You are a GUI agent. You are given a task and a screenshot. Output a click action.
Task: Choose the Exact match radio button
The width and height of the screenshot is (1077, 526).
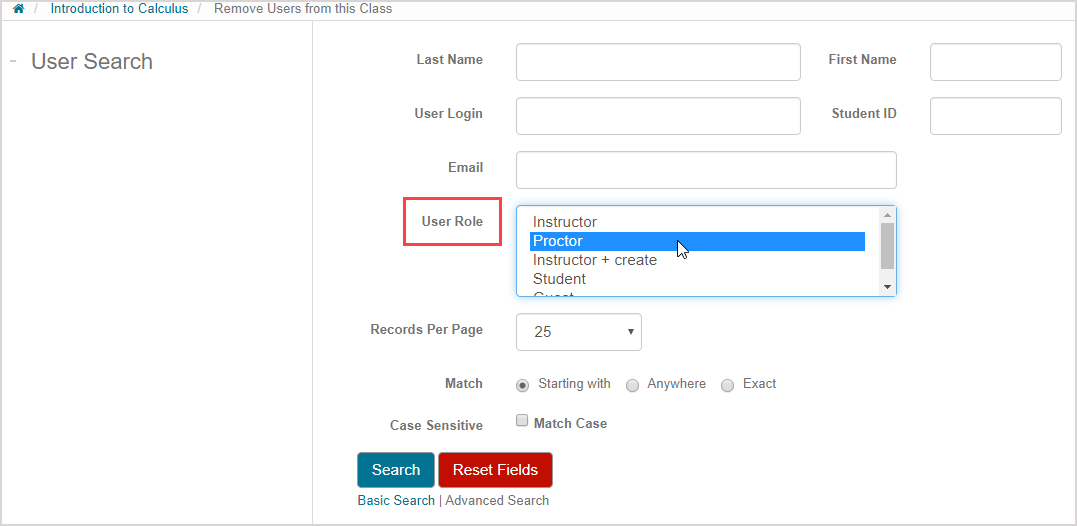(x=728, y=386)
